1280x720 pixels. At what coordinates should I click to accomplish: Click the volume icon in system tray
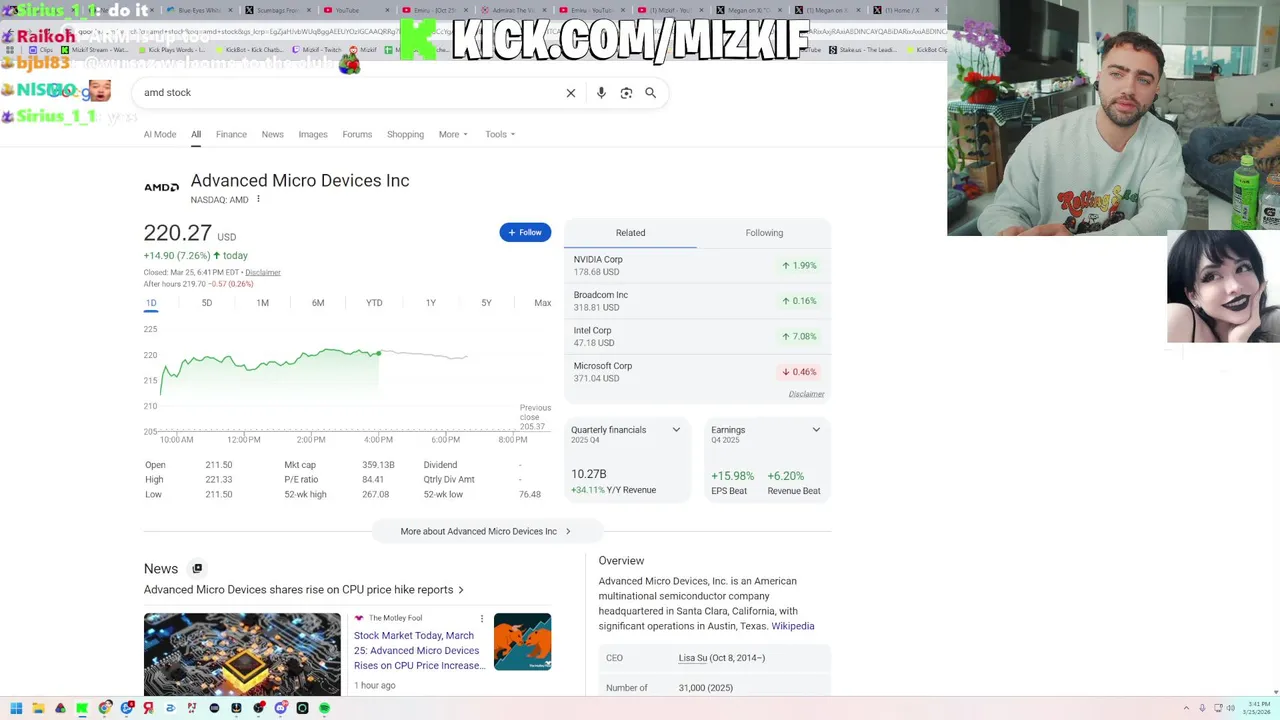[x=1230, y=708]
